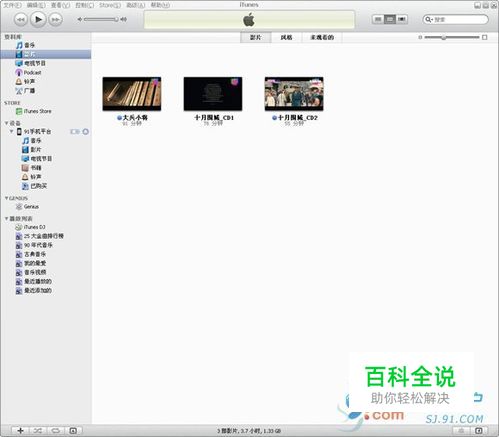
Task: Select the 未观看的 tab
Action: (322, 37)
